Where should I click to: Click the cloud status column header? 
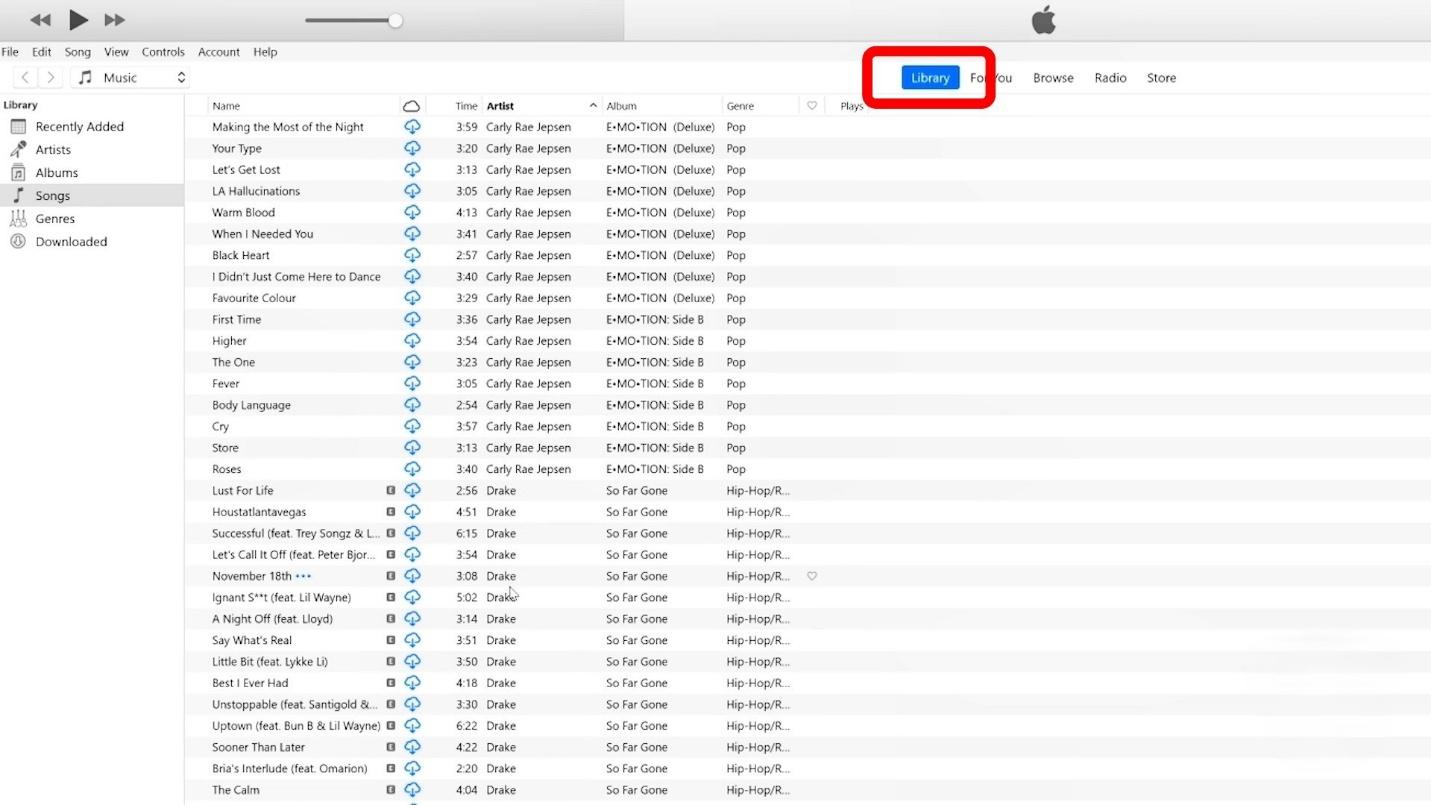[x=412, y=106]
